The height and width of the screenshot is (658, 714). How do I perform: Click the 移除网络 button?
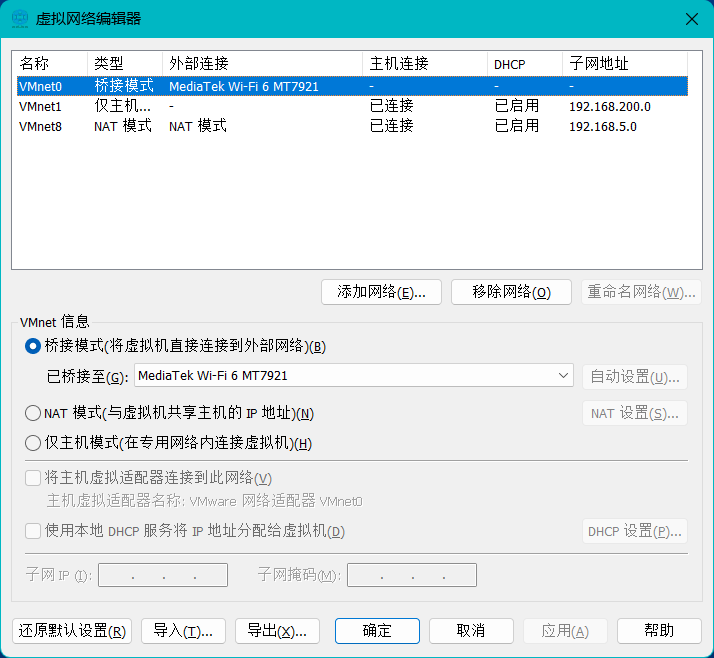coord(511,292)
